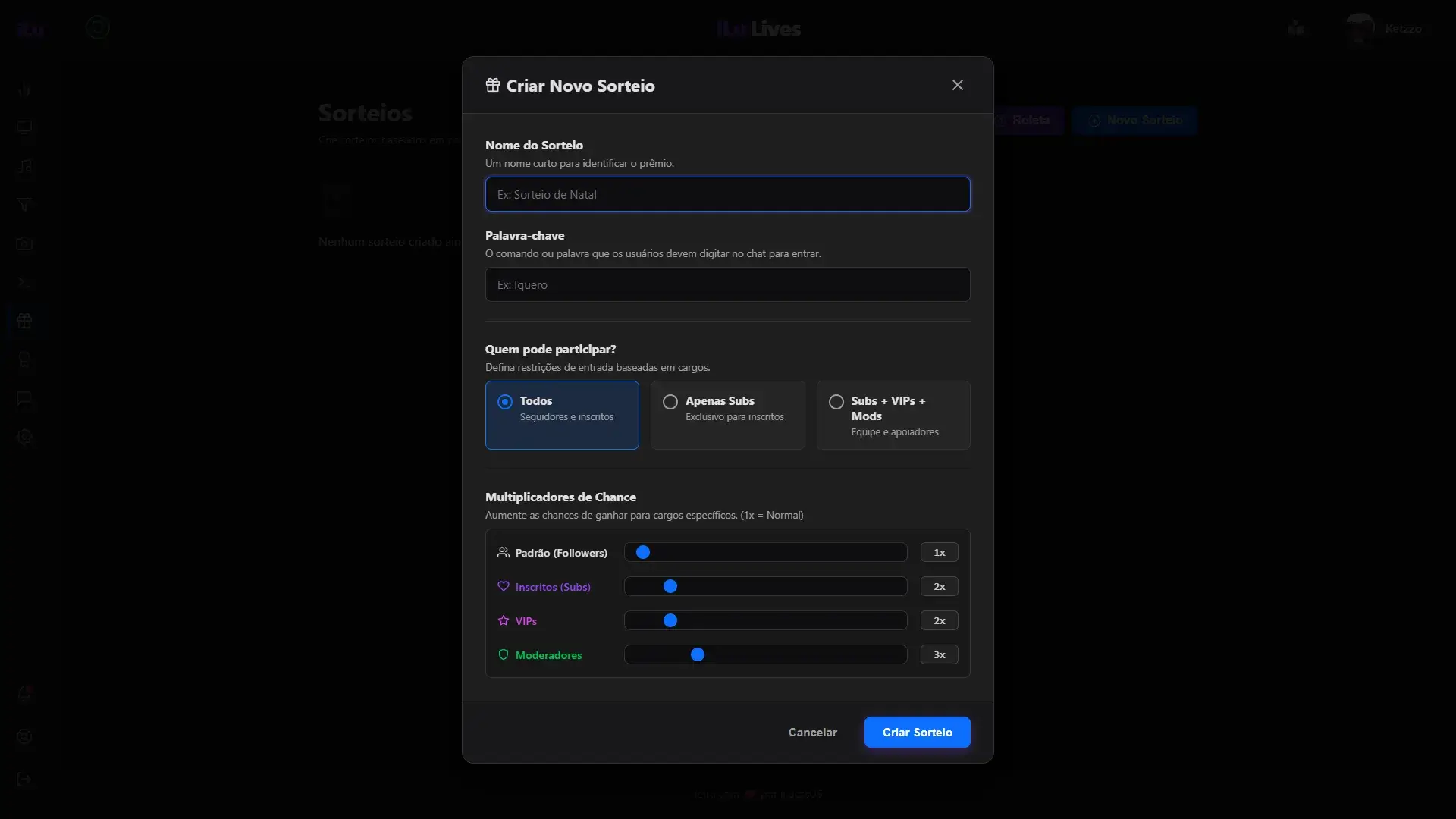This screenshot has height=819, width=1456.
Task: Open the notifications bell icon in sidebar
Action: 24,695
